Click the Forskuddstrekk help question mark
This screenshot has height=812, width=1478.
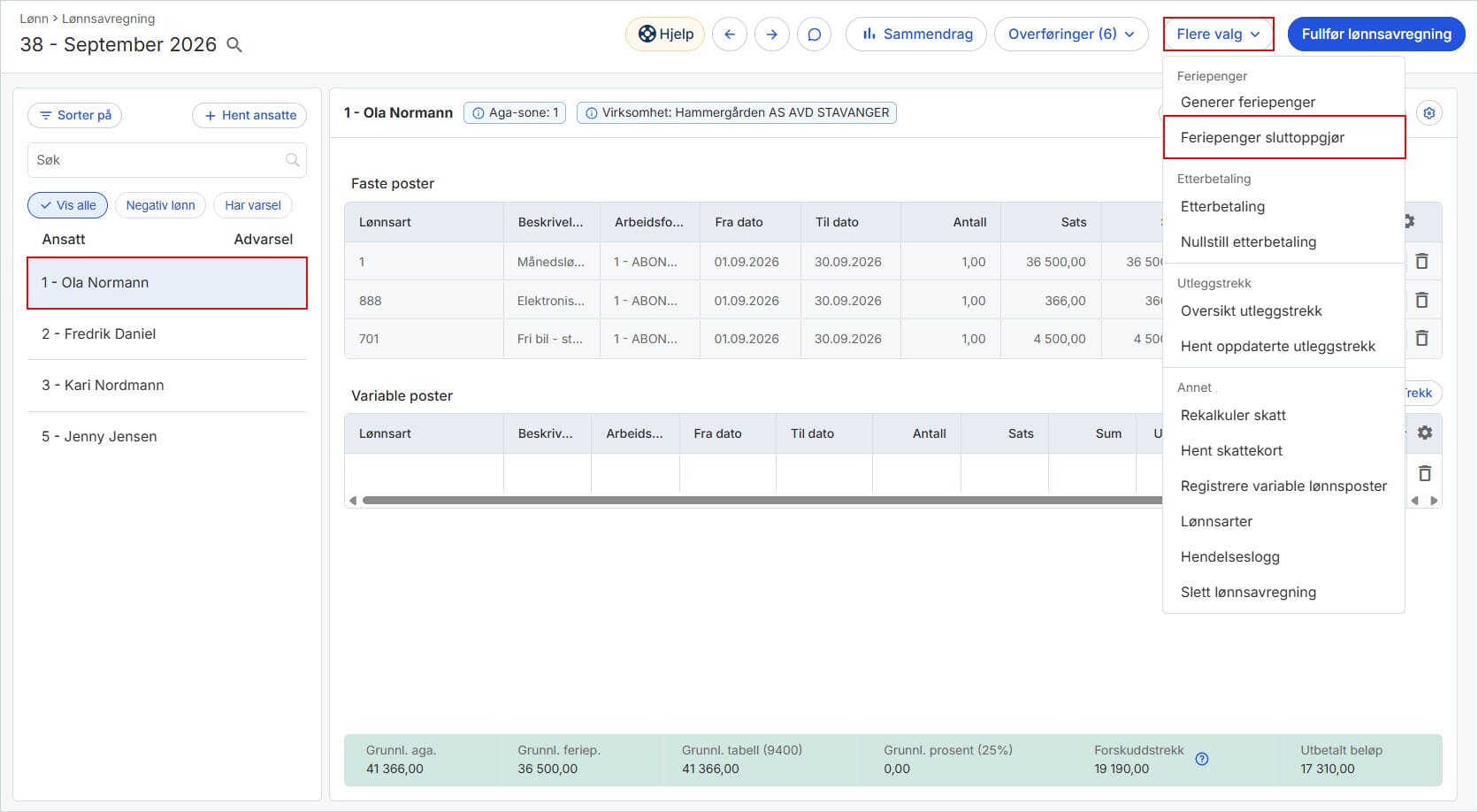(1202, 759)
